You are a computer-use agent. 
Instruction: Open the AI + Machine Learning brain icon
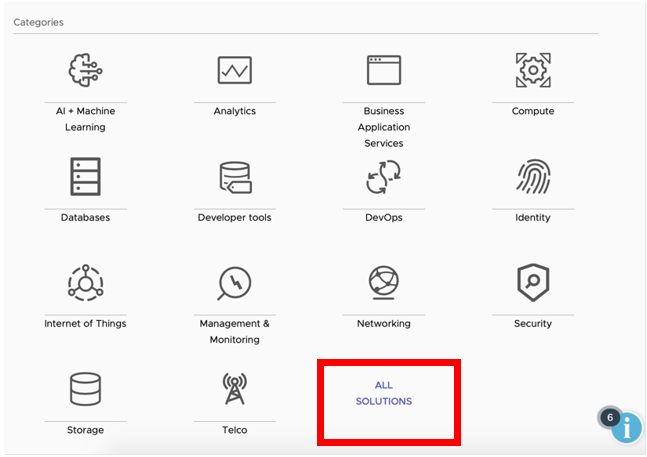tap(85, 70)
